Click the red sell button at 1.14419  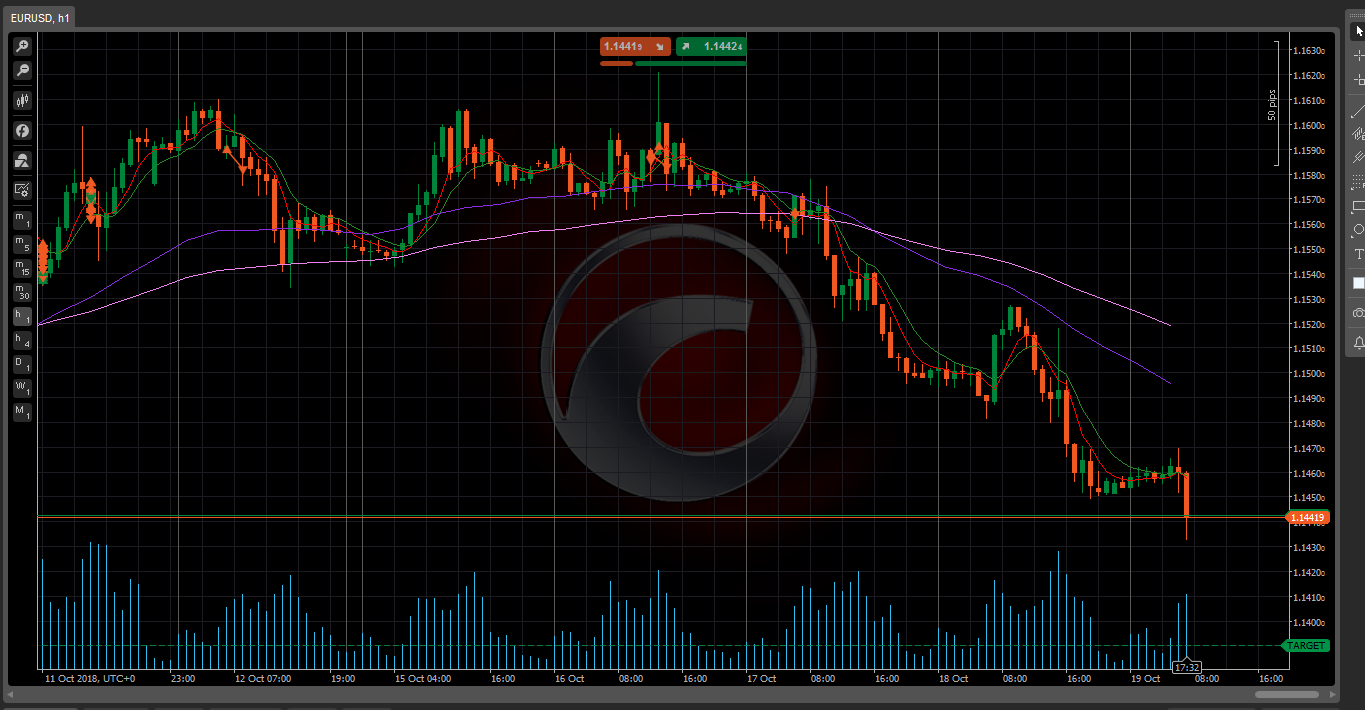point(635,46)
